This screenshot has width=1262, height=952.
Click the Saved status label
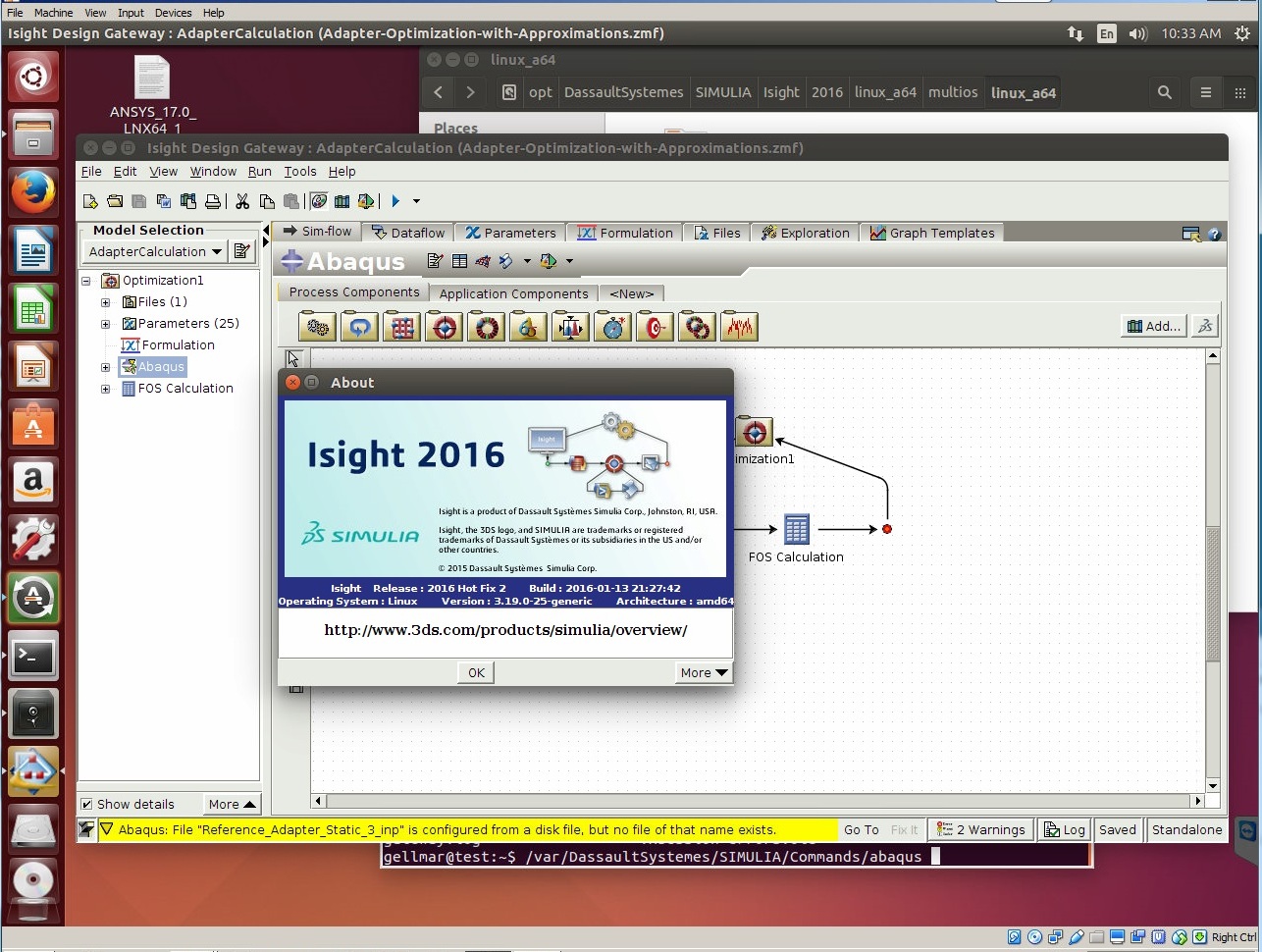[1117, 829]
